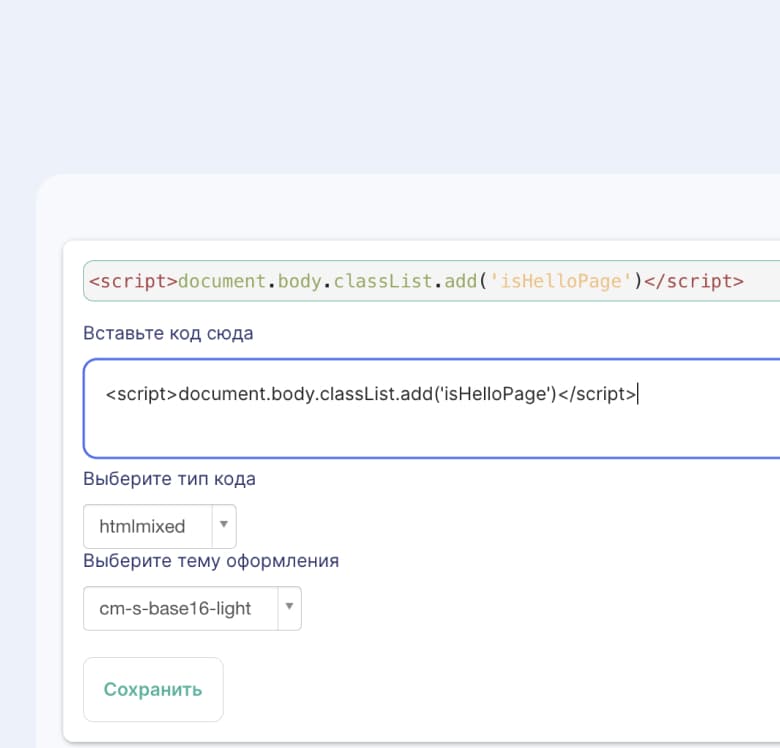
Task: Click the Сохранить button
Action: pos(153,689)
